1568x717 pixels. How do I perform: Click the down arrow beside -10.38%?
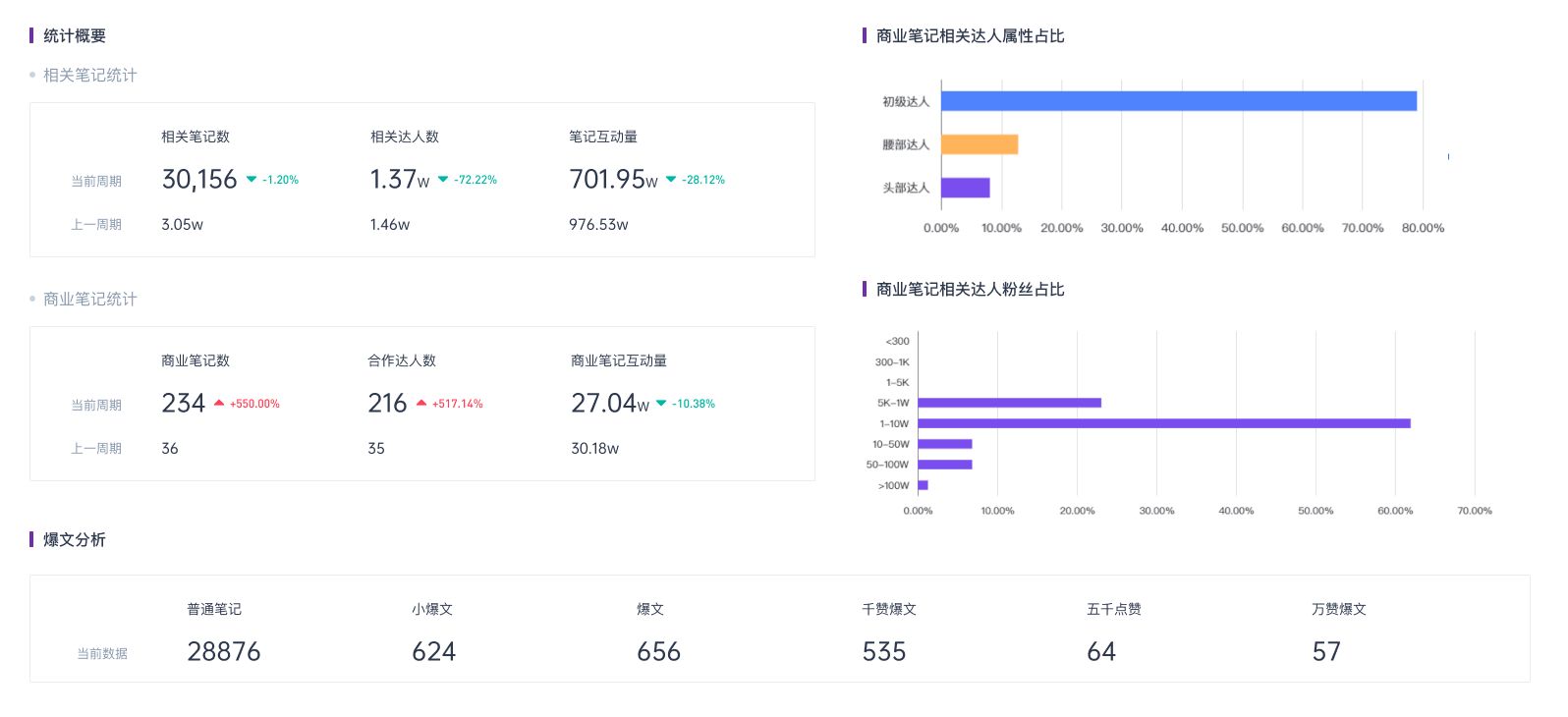click(x=661, y=403)
